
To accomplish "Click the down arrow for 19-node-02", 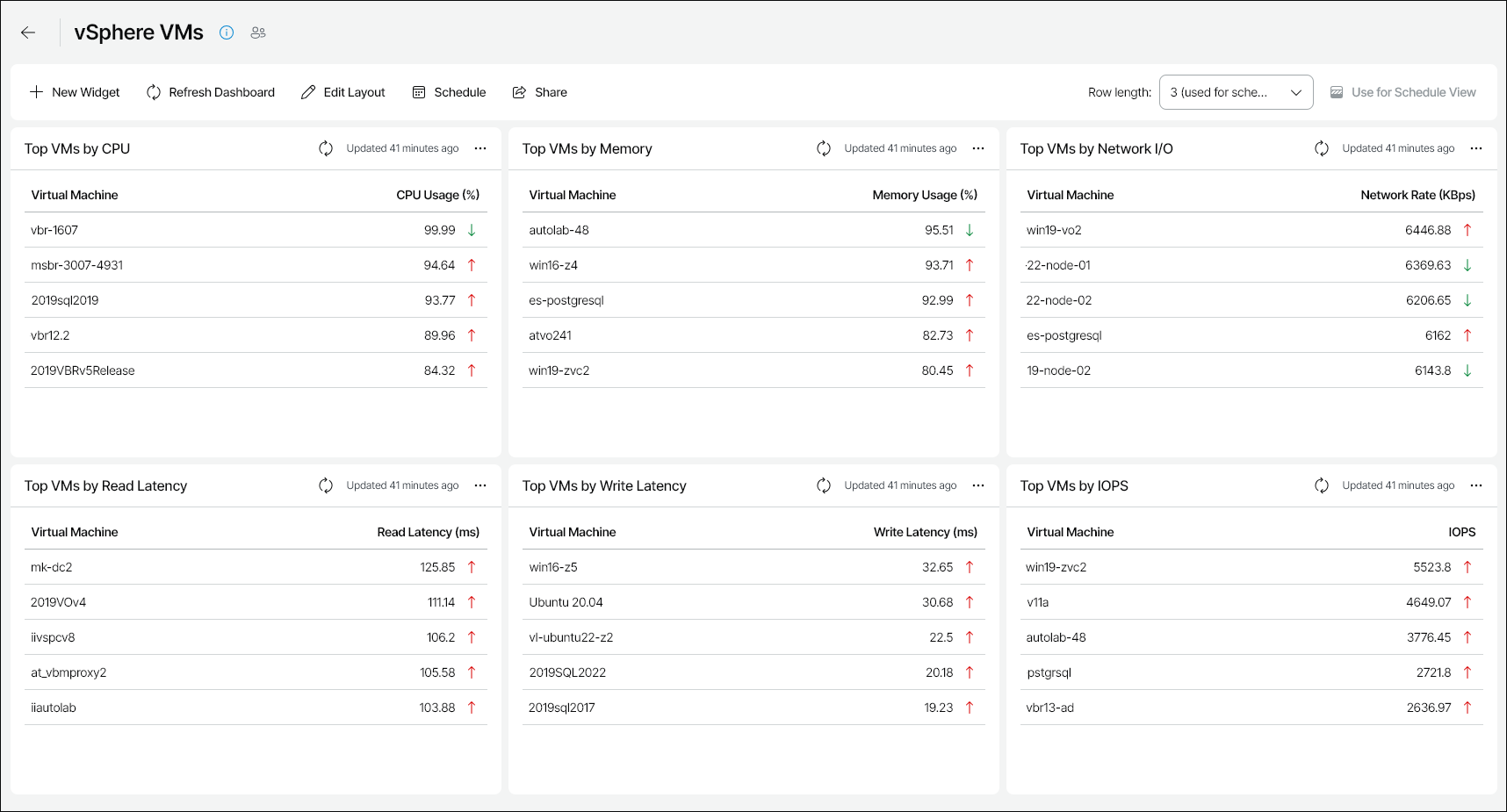I will click(1467, 370).
